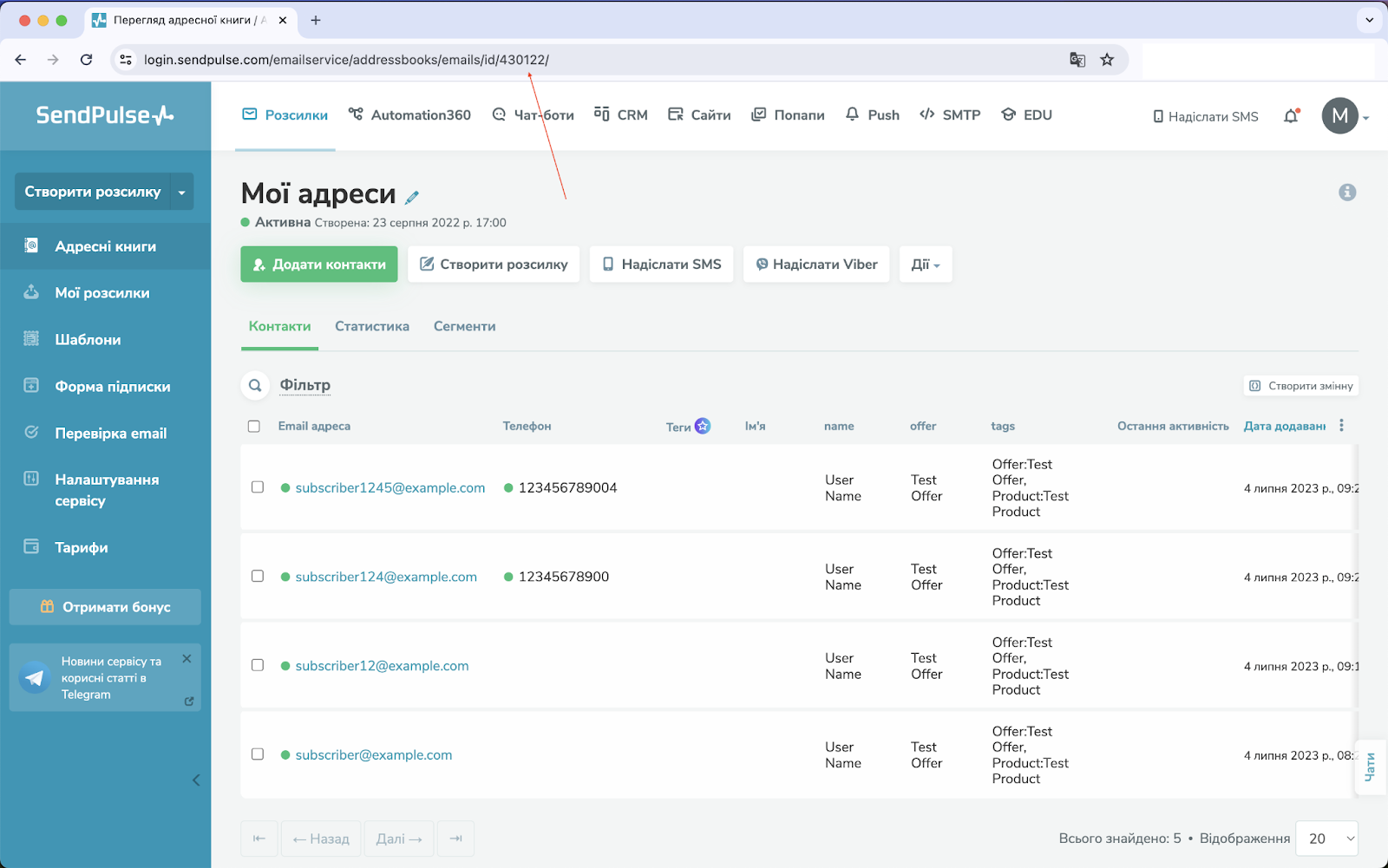Edit the address book name with pencil icon
This screenshot has height=868, width=1388.
click(x=412, y=198)
